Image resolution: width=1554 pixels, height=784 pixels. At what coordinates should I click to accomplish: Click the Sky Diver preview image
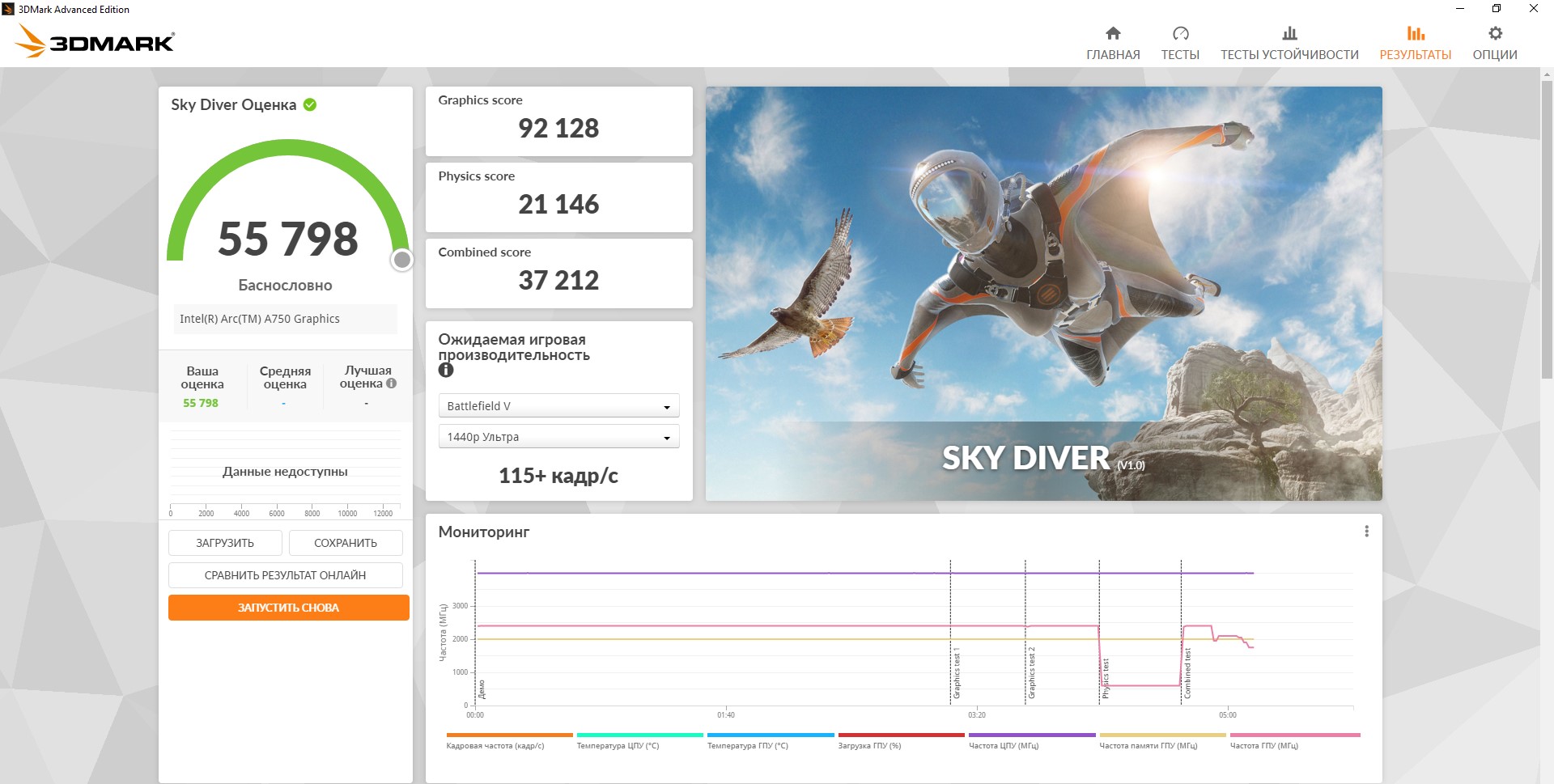(1043, 293)
